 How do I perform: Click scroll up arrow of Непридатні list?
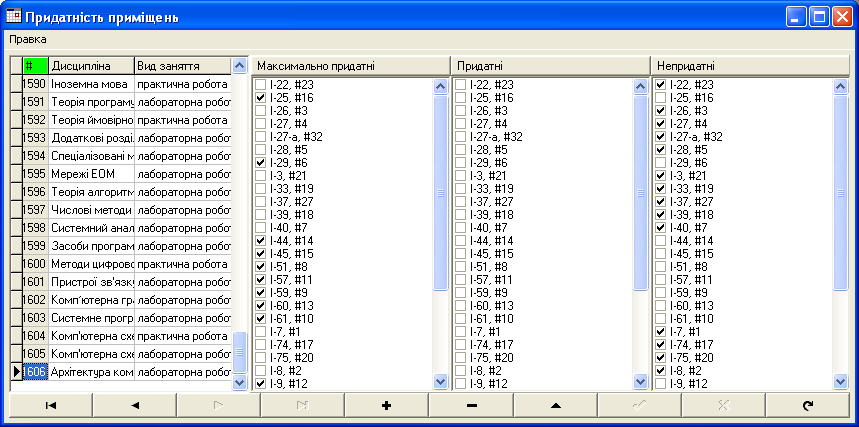point(840,86)
